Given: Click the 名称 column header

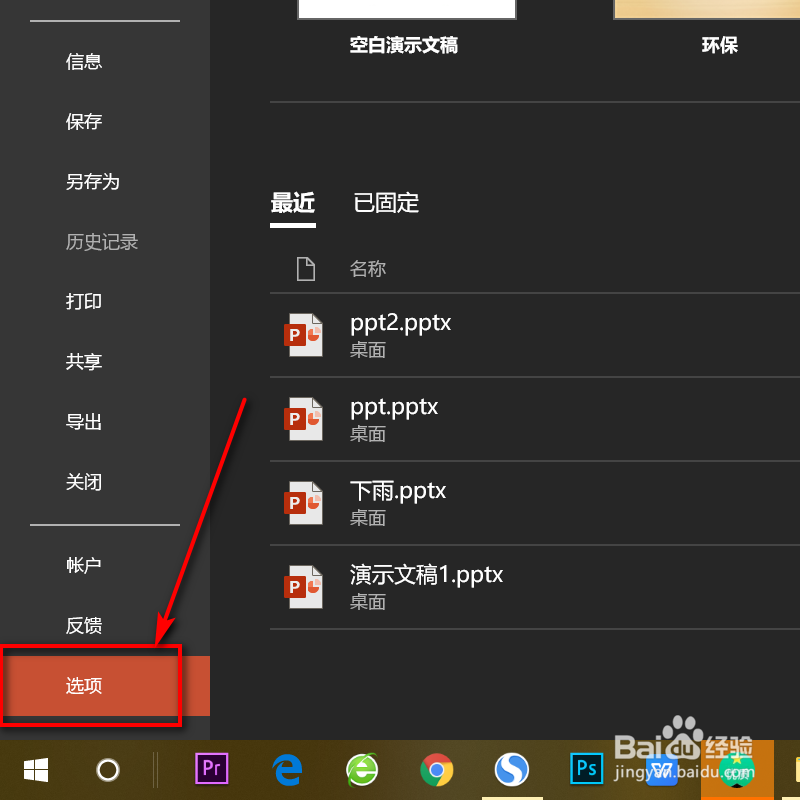Looking at the screenshot, I should (x=367, y=269).
